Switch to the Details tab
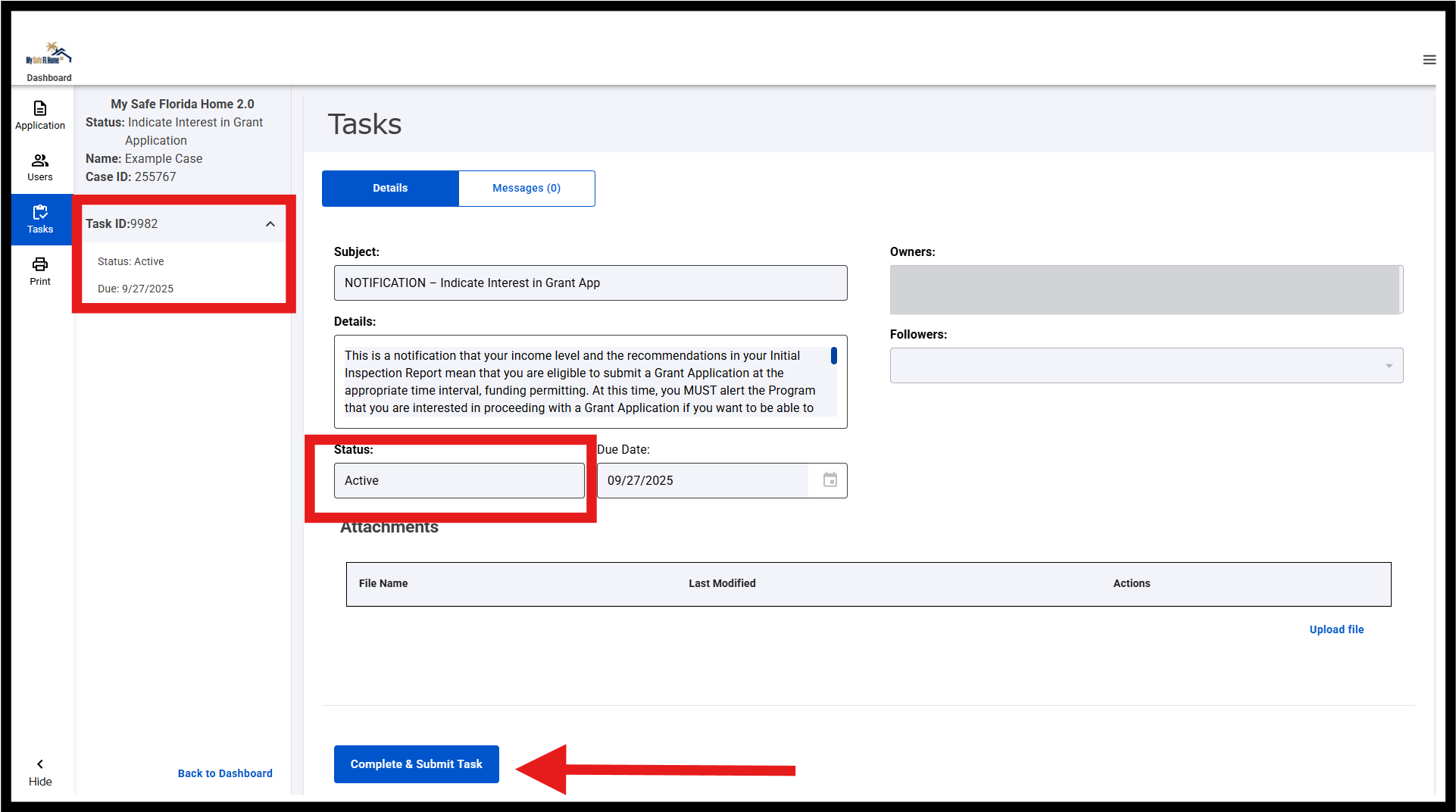This screenshot has width=1456, height=812. [x=390, y=189]
